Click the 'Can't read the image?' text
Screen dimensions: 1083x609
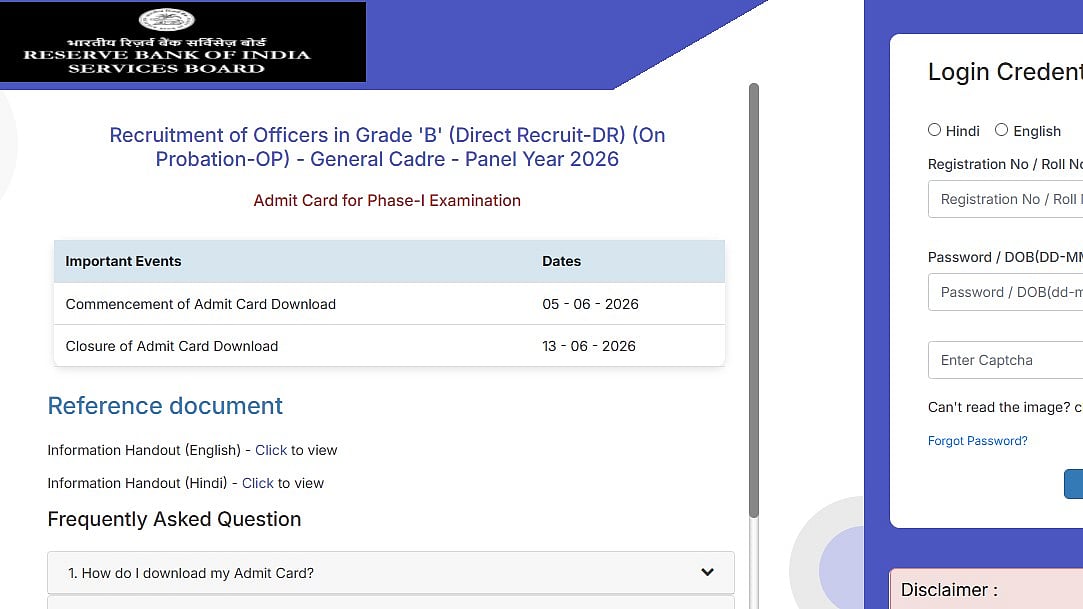[x=999, y=407]
